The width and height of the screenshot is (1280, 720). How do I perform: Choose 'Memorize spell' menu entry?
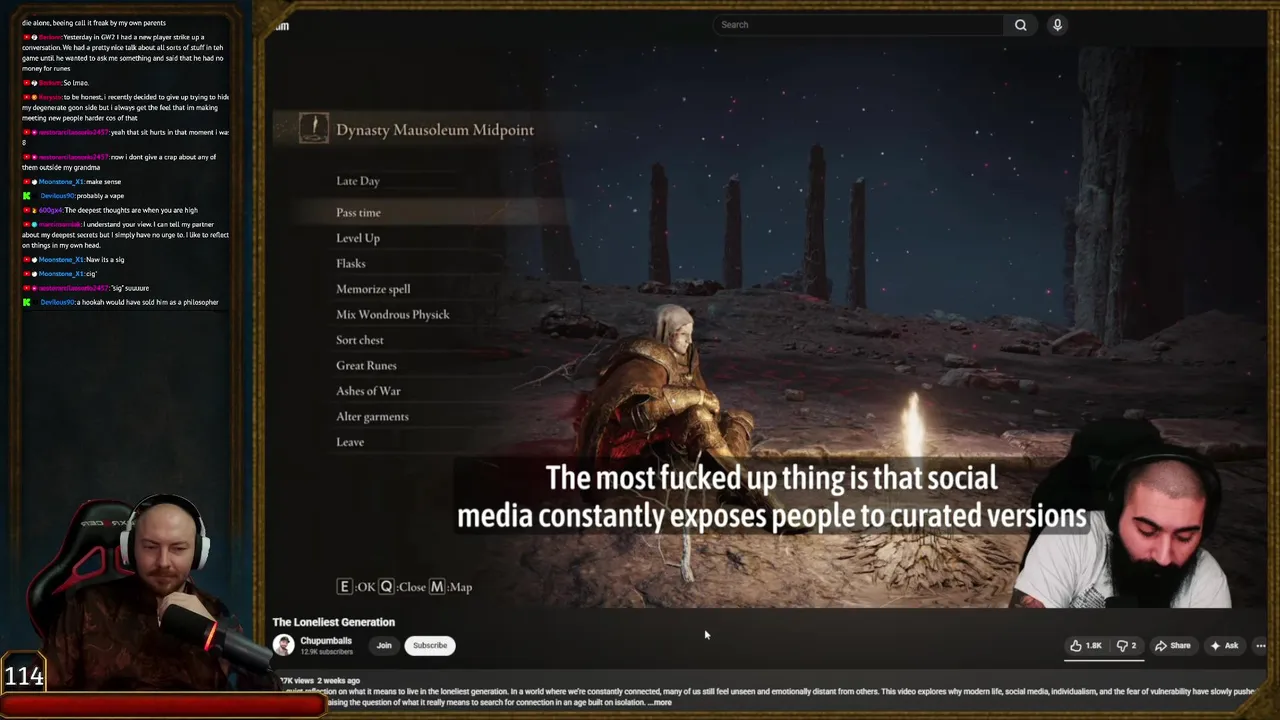373,289
